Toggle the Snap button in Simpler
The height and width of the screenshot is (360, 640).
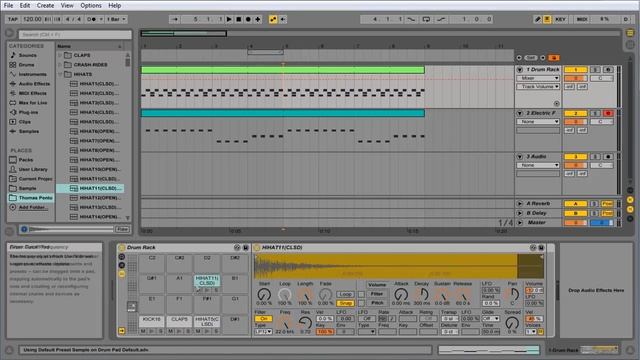pos(345,303)
